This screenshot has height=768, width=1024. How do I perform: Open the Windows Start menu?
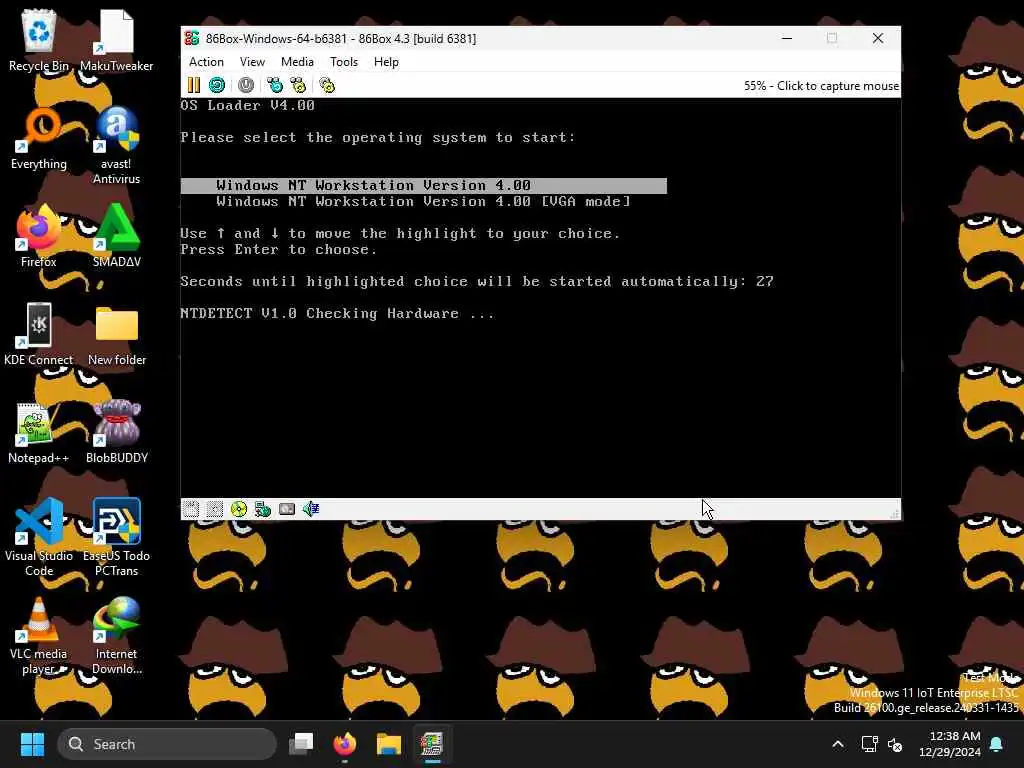click(x=32, y=744)
